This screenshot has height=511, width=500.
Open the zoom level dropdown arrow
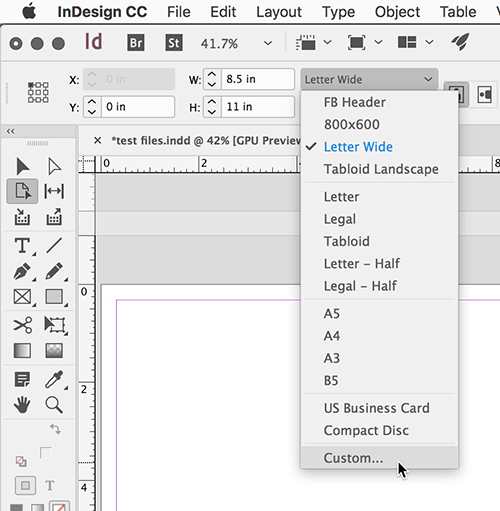click(x=268, y=43)
